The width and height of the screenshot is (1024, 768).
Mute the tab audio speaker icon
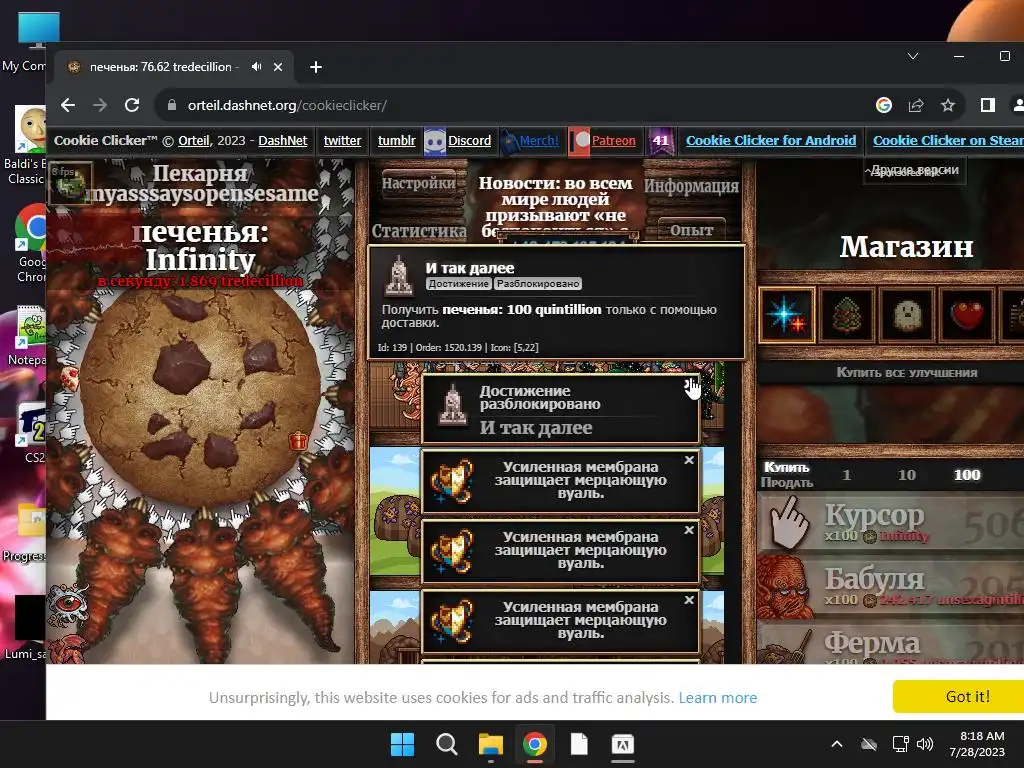coord(257,67)
